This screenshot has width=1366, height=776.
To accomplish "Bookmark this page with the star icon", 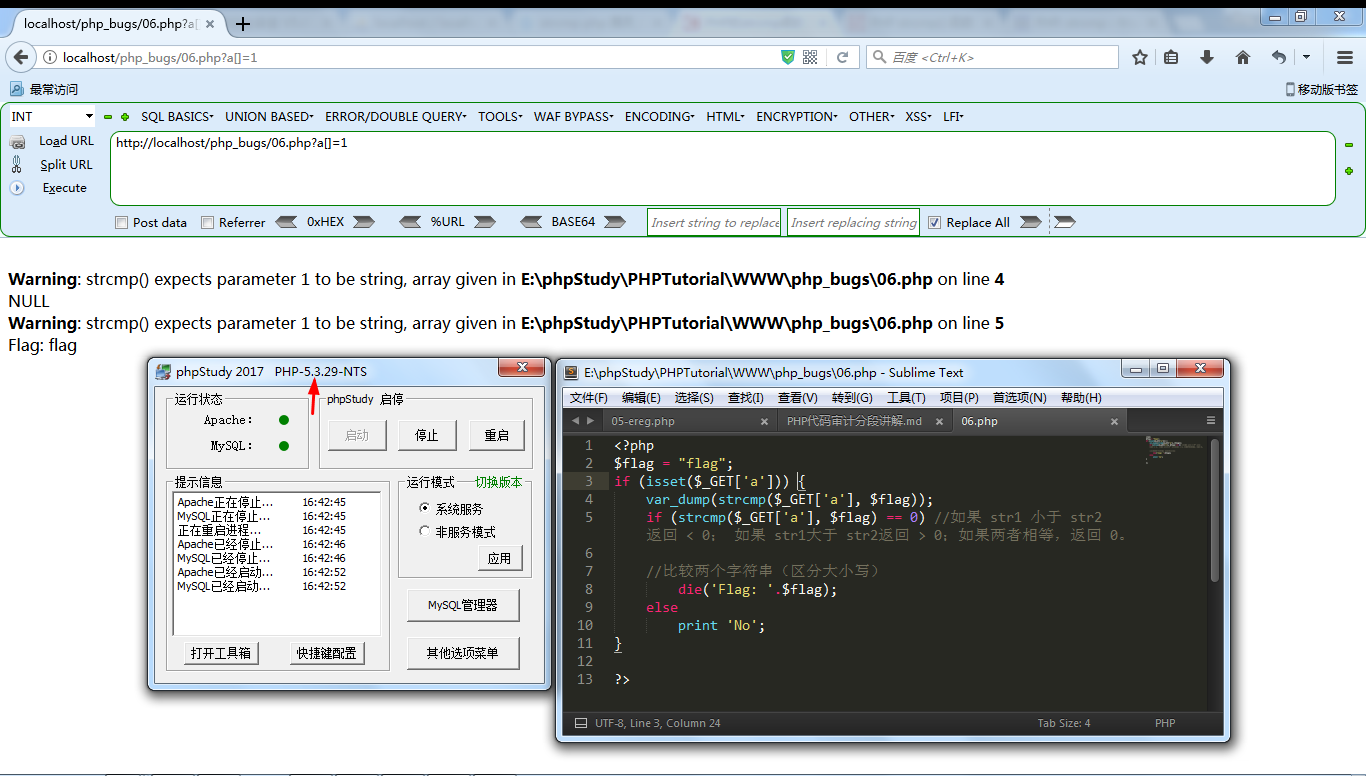I will click(1140, 58).
